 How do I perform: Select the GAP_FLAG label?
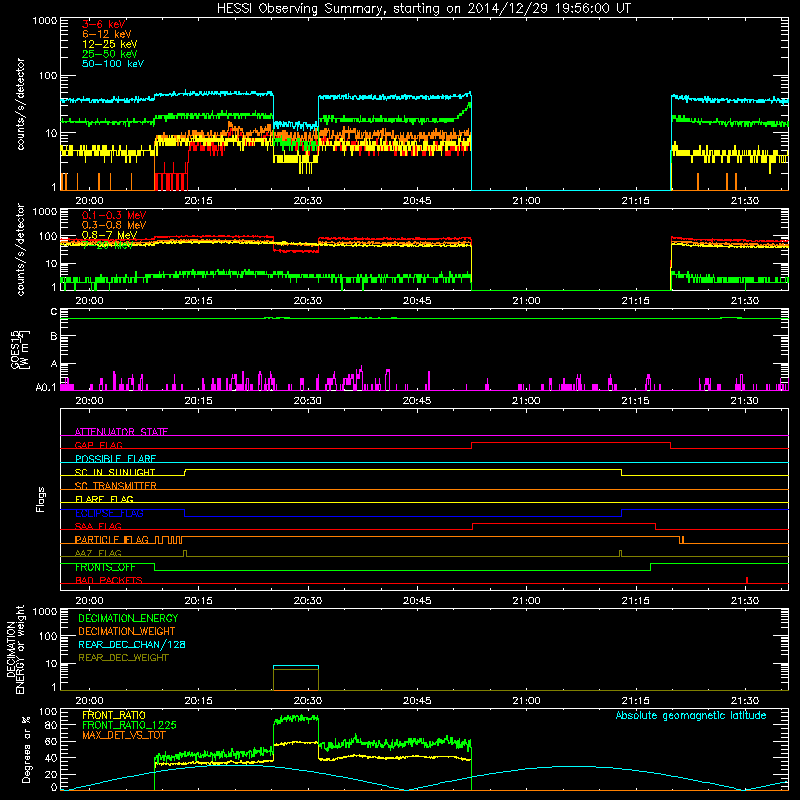[x=98, y=445]
